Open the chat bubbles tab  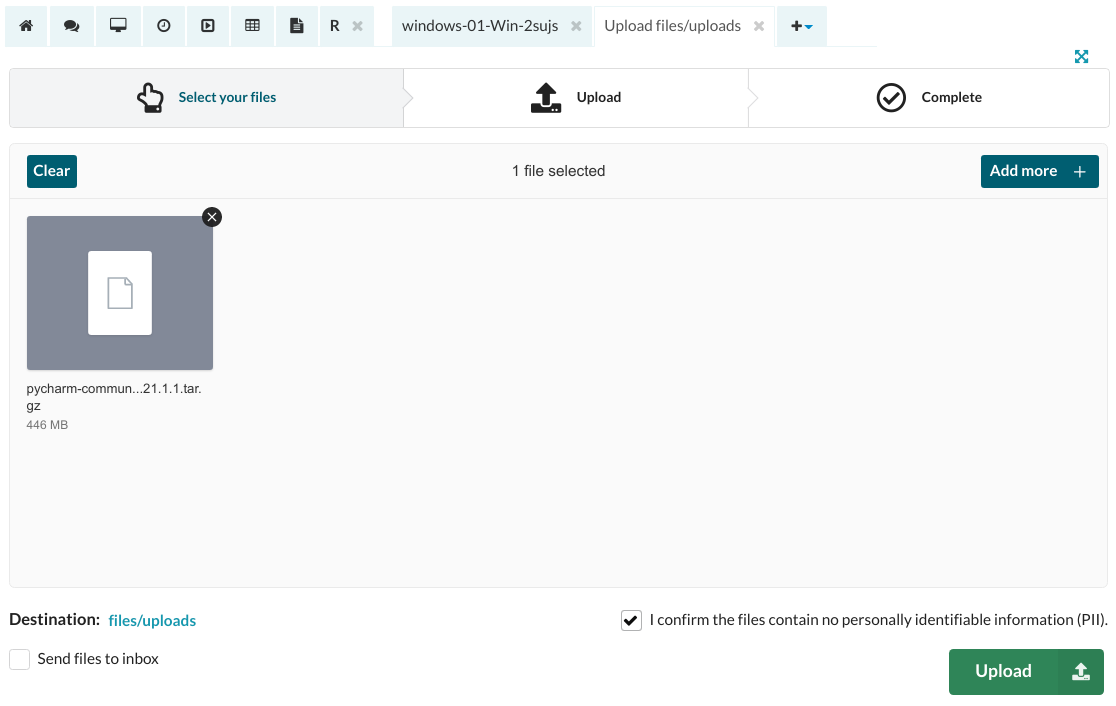point(72,26)
